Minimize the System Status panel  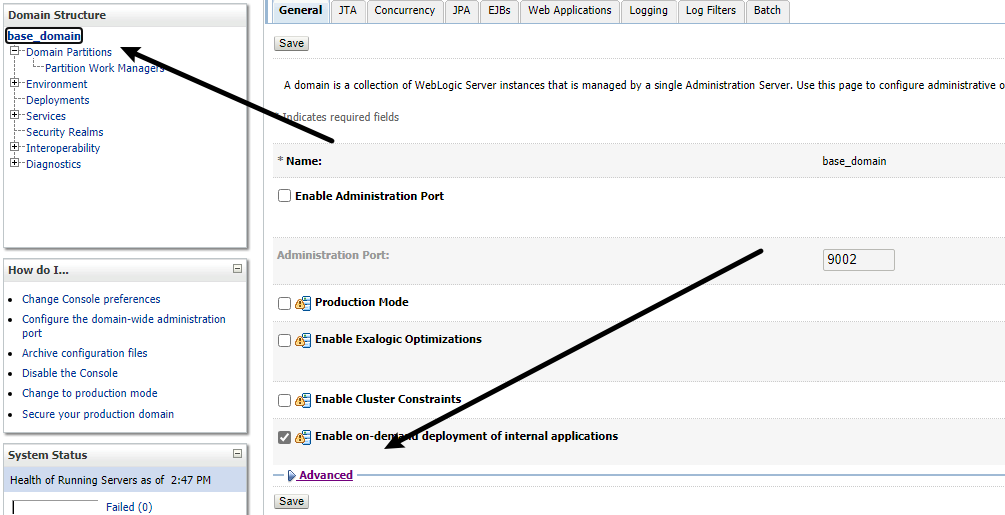(x=237, y=454)
